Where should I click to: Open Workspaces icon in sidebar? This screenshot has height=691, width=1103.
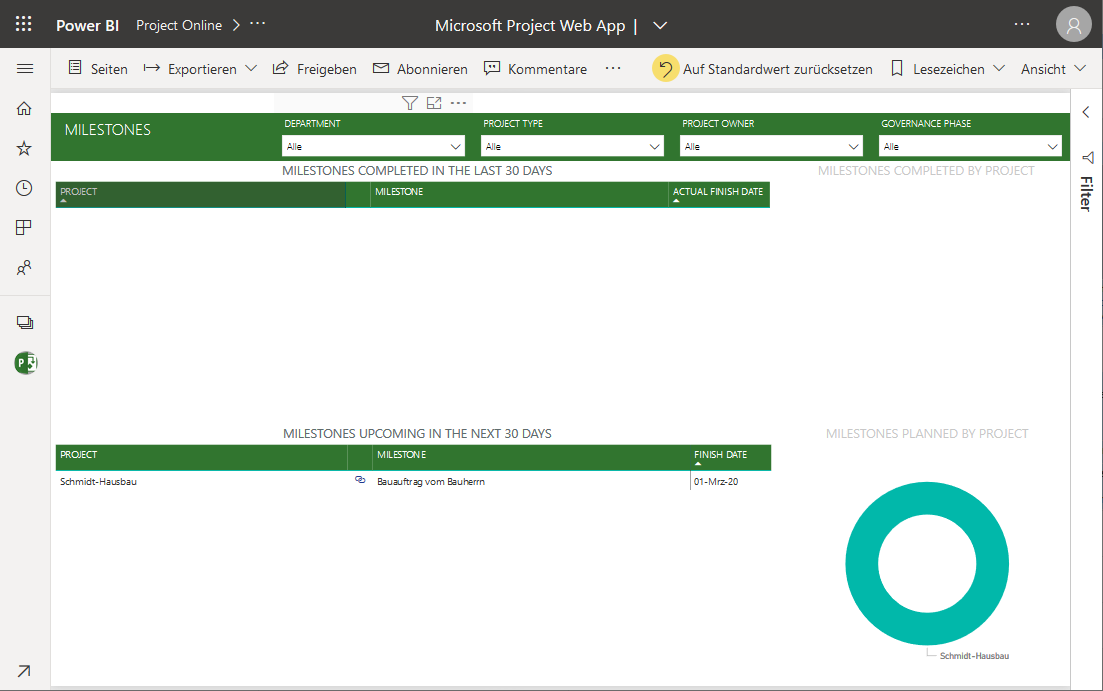25,323
